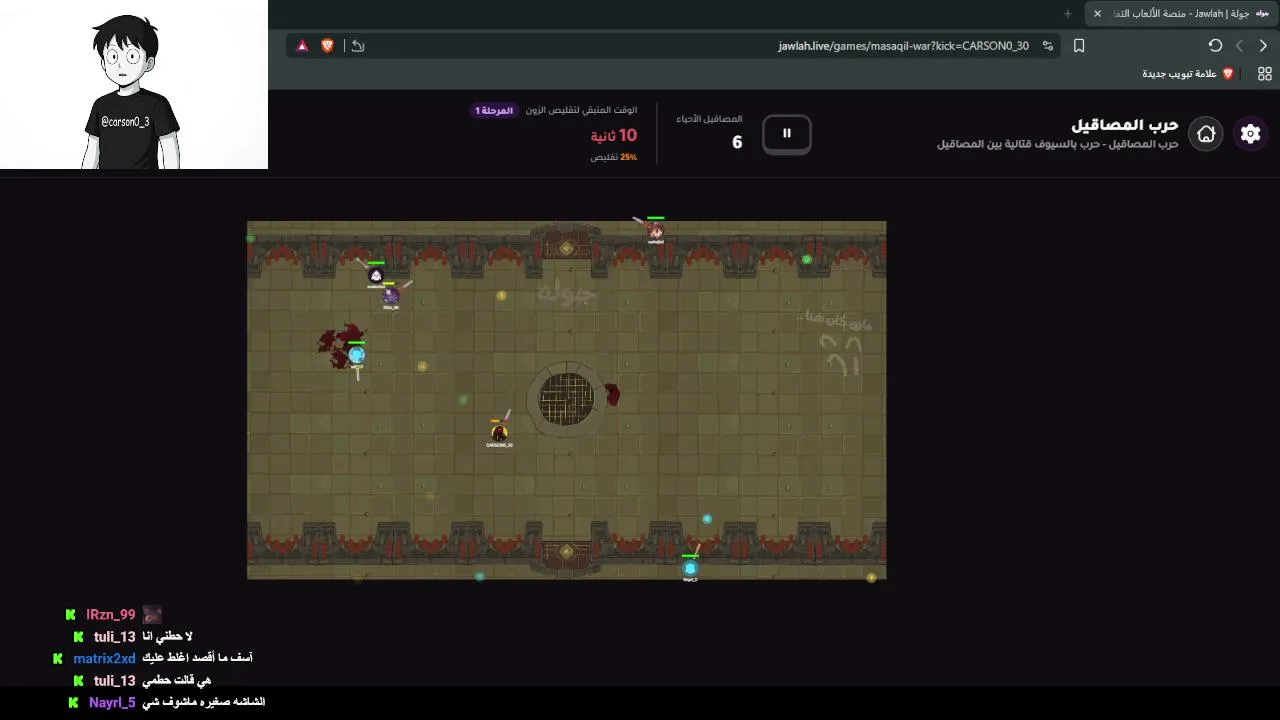Click the player at arena top edge
This screenshot has width=1280, height=720.
[655, 231]
